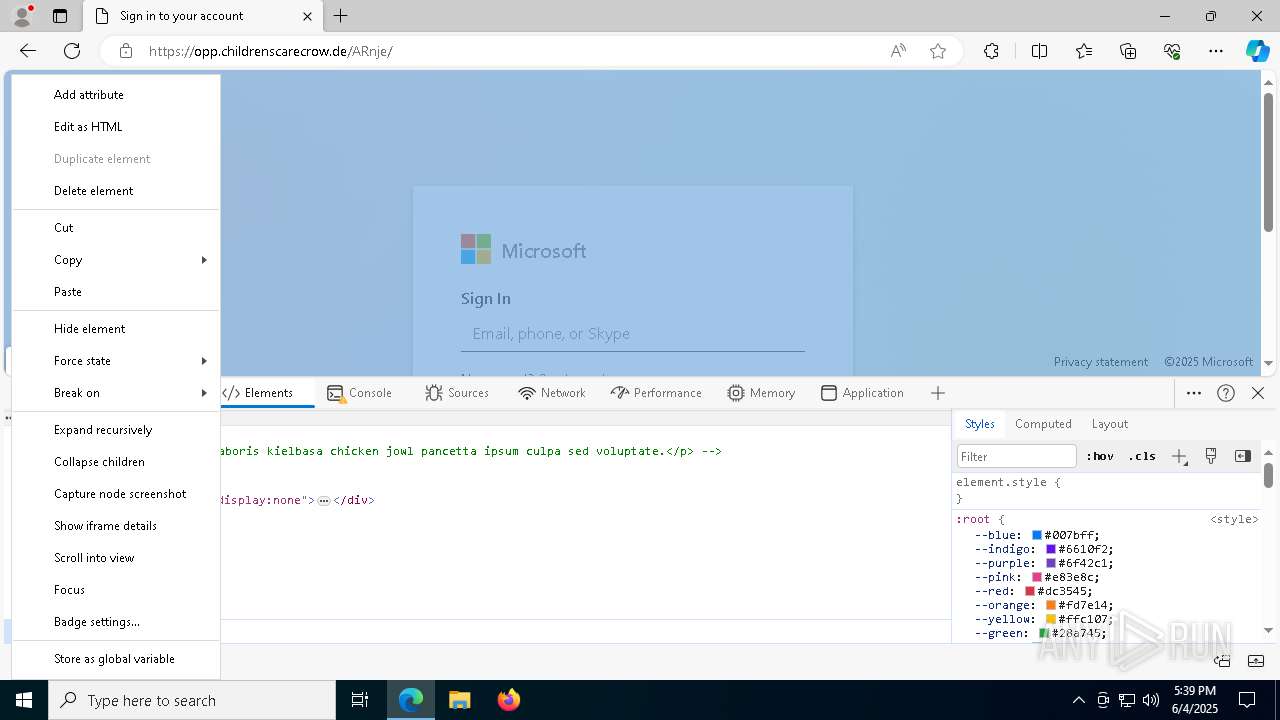The width and height of the screenshot is (1280, 720).
Task: Toggle element state with :hov
Action: (1100, 456)
